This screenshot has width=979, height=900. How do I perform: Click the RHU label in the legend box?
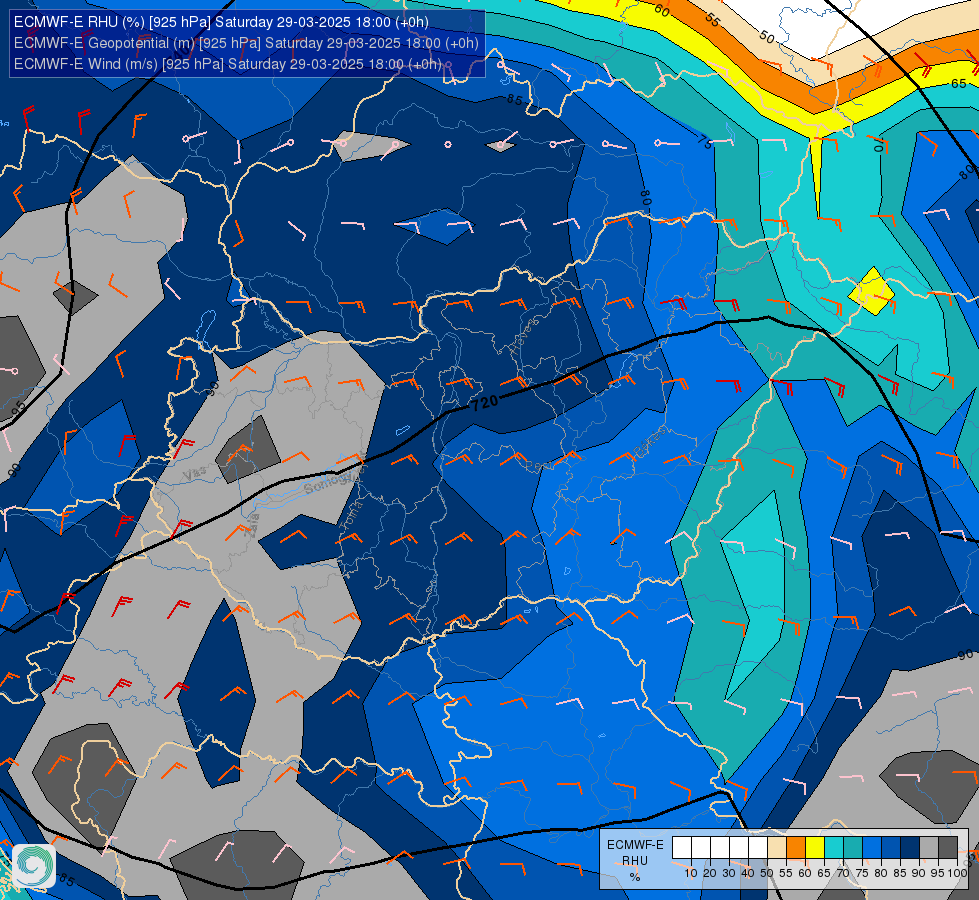click(x=635, y=861)
